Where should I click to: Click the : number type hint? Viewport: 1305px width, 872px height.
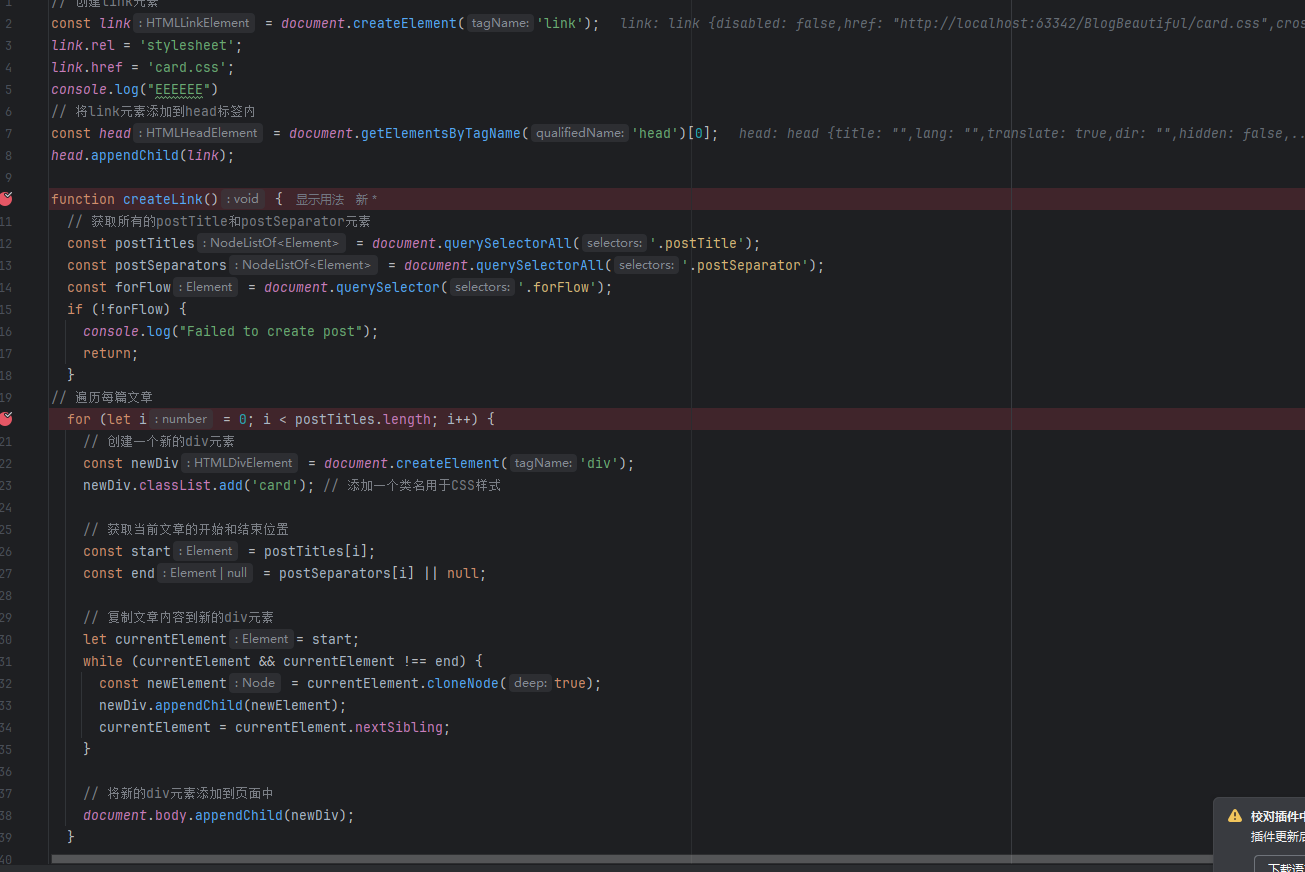[x=182, y=419]
